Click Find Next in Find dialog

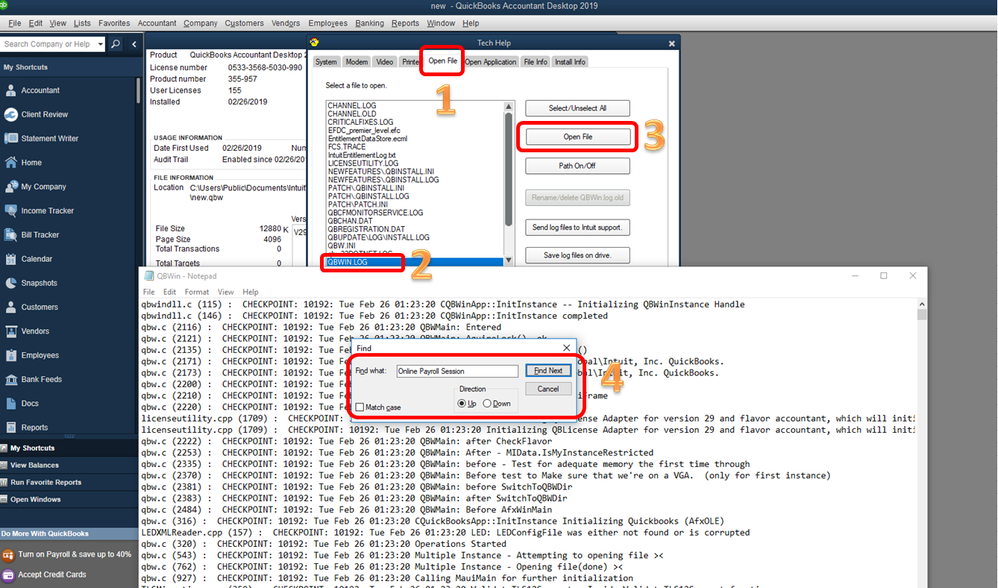(x=548, y=370)
